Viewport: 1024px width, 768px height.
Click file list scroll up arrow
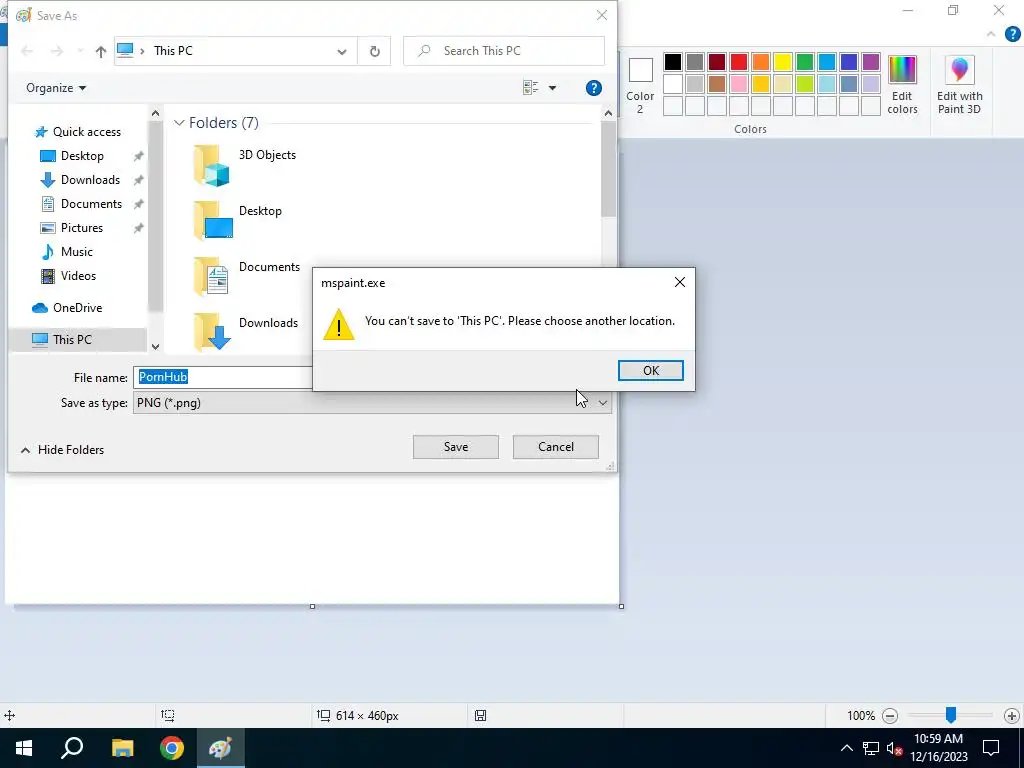pos(608,113)
